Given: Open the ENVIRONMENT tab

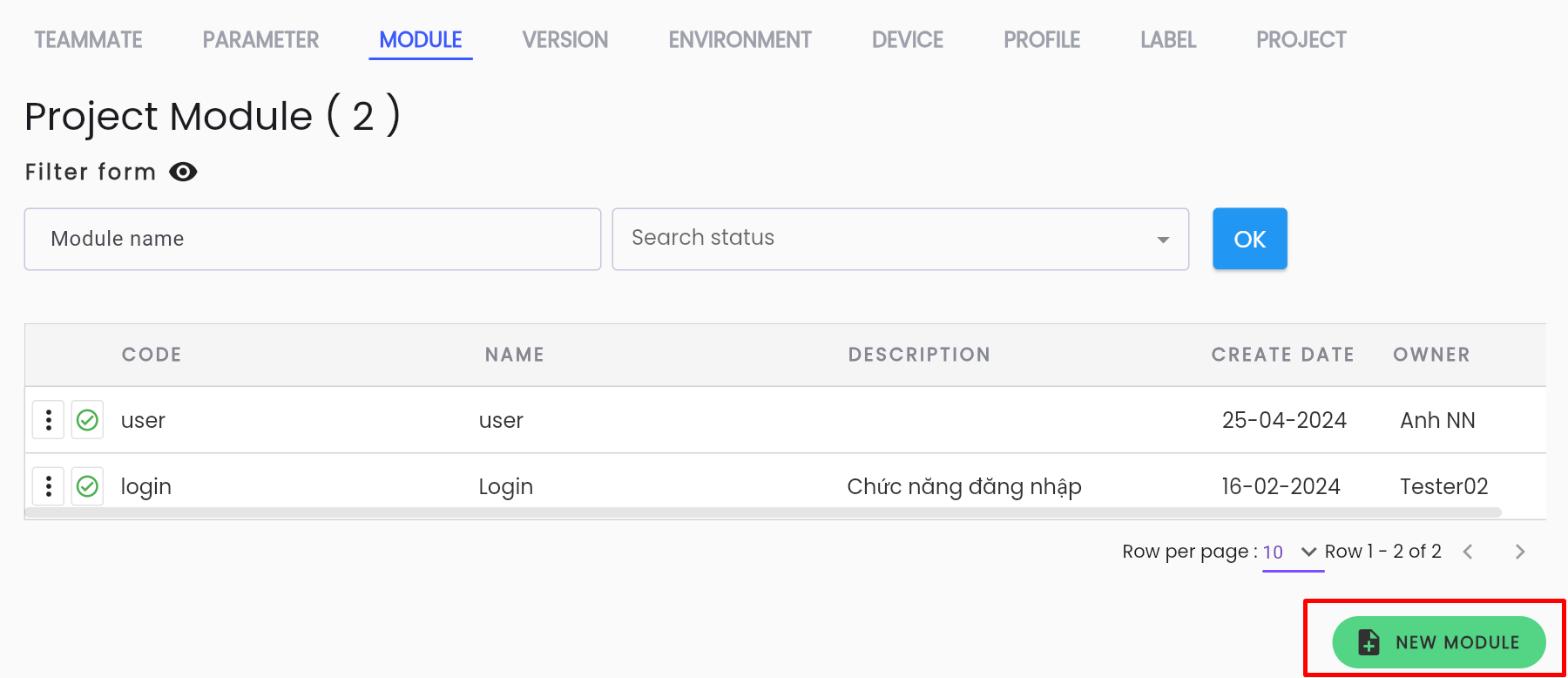Looking at the screenshot, I should pos(740,40).
